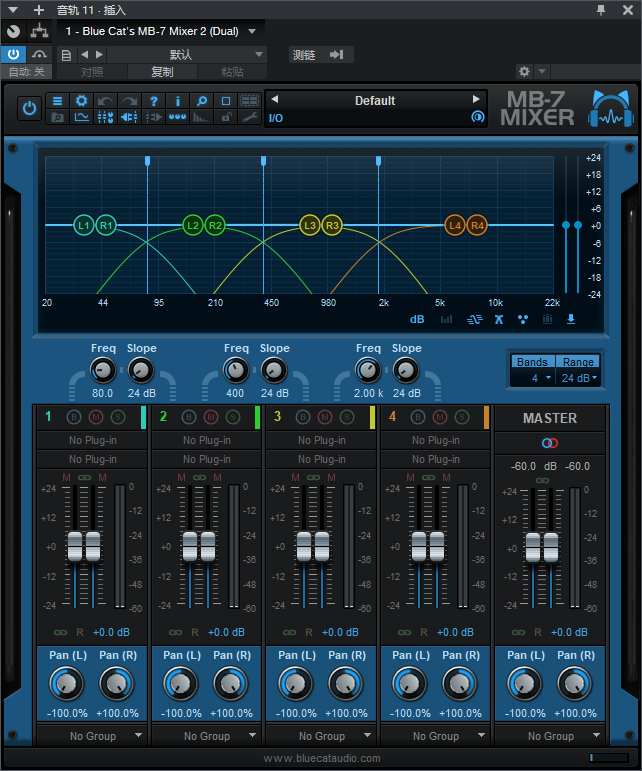Open the main menu hamburger icon
The width and height of the screenshot is (642, 771).
pos(58,101)
